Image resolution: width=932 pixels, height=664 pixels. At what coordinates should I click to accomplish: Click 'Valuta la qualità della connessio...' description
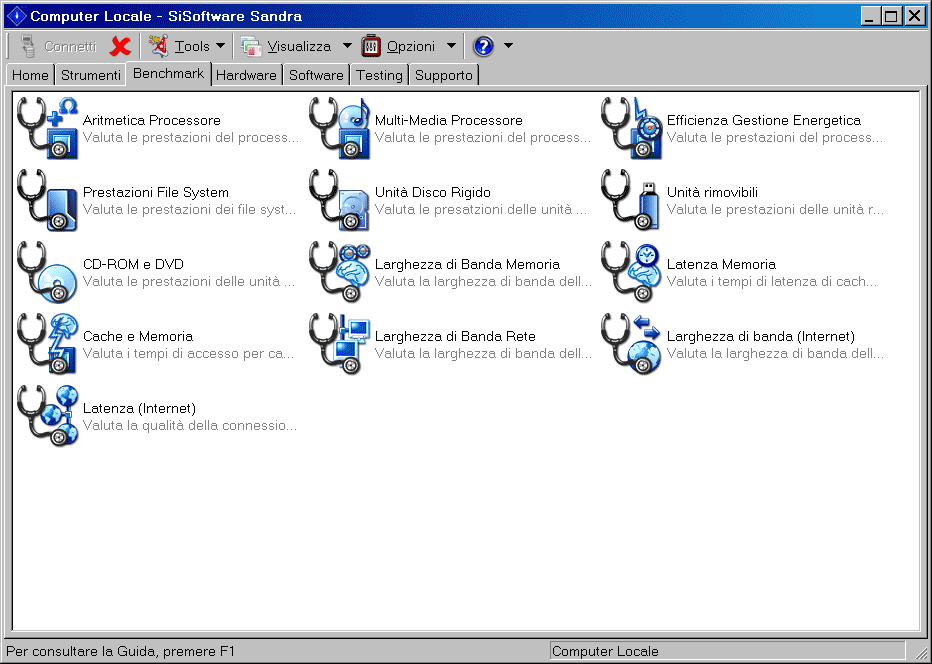click(190, 426)
